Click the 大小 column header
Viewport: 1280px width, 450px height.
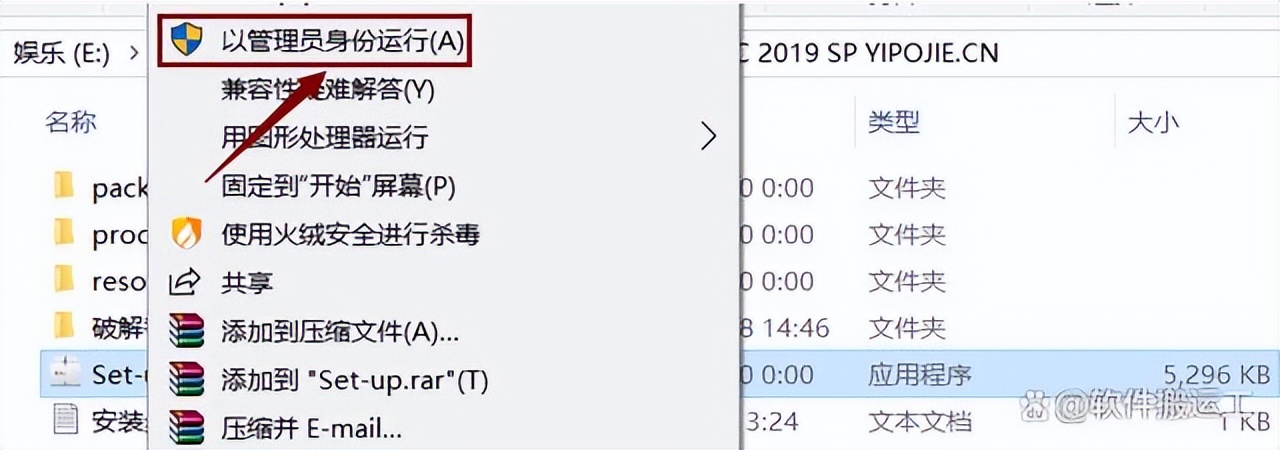coord(1153,122)
